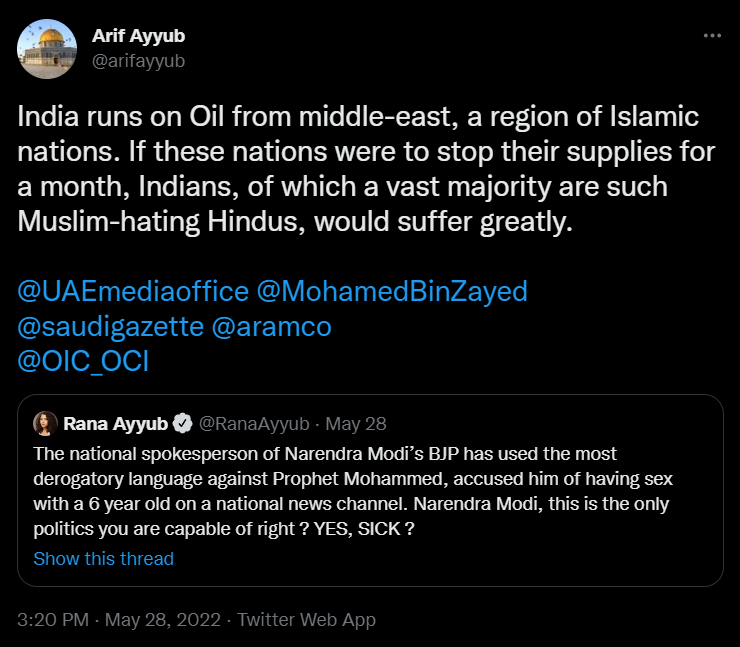The image size is (740, 647).
Task: Open the @MohamedBinZayed mention
Action: click(392, 291)
